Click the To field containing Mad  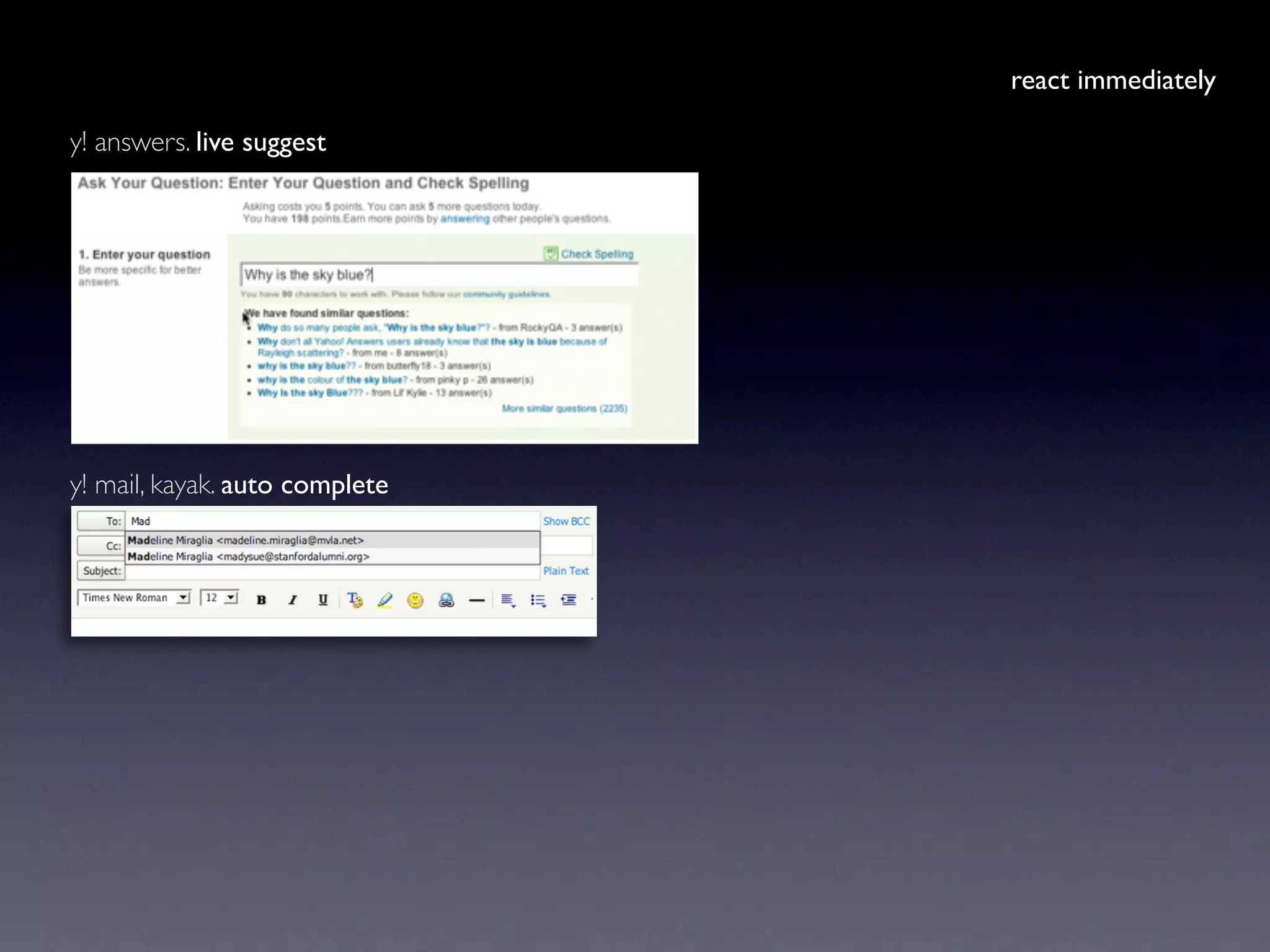click(x=333, y=521)
